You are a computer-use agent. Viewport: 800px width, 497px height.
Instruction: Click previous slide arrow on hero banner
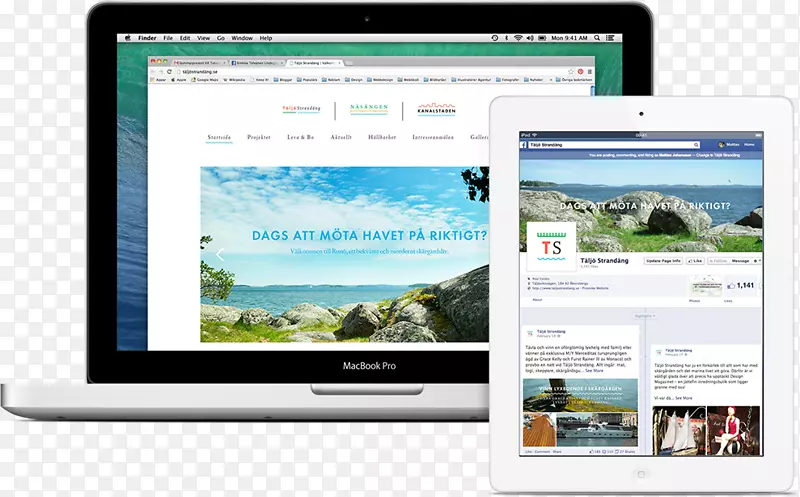pos(220,254)
